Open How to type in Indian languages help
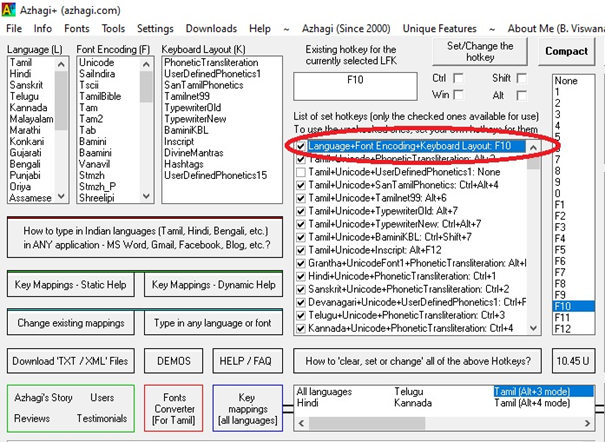 [x=145, y=238]
